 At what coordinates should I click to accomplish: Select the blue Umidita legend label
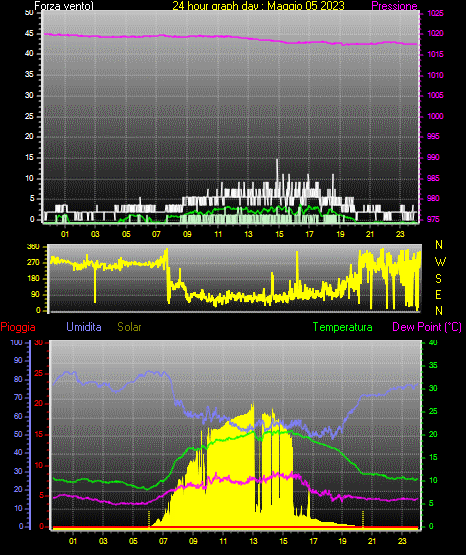[84, 327]
